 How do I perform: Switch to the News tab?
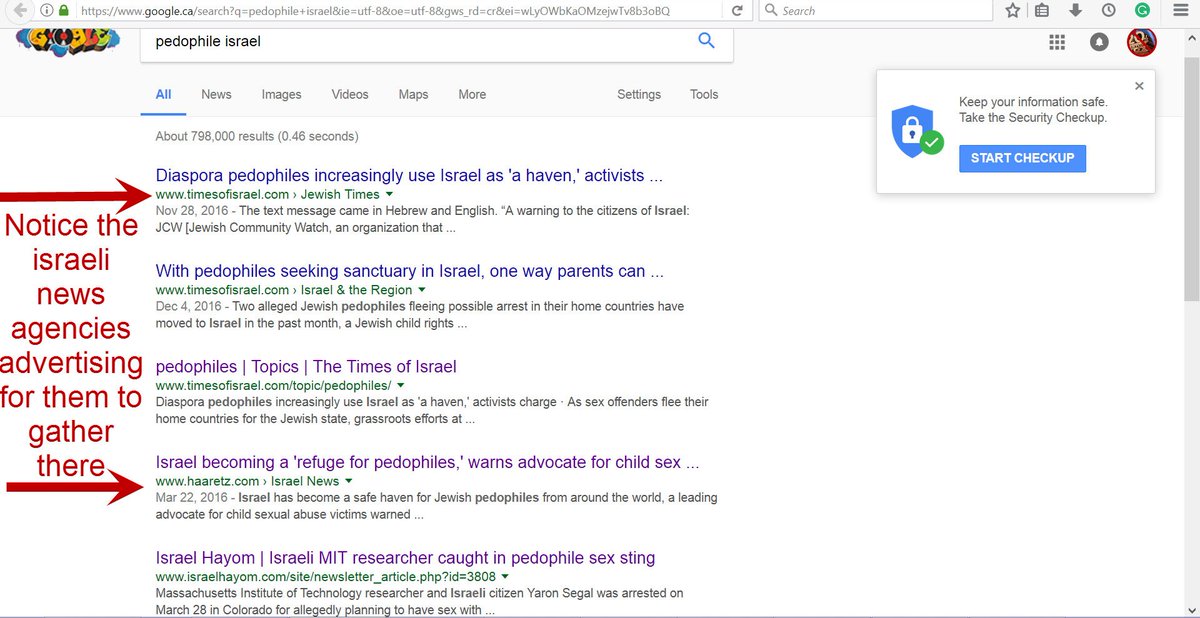(216, 94)
